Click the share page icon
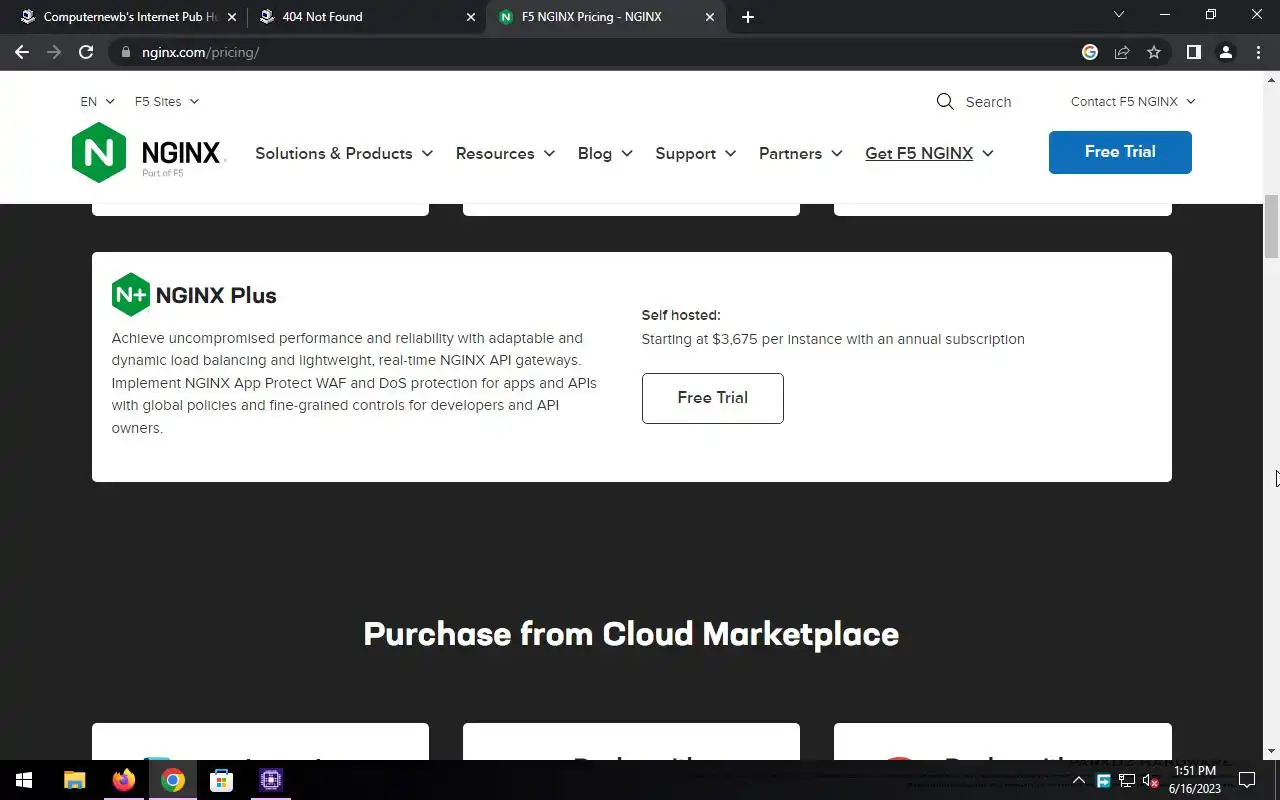 click(1122, 52)
